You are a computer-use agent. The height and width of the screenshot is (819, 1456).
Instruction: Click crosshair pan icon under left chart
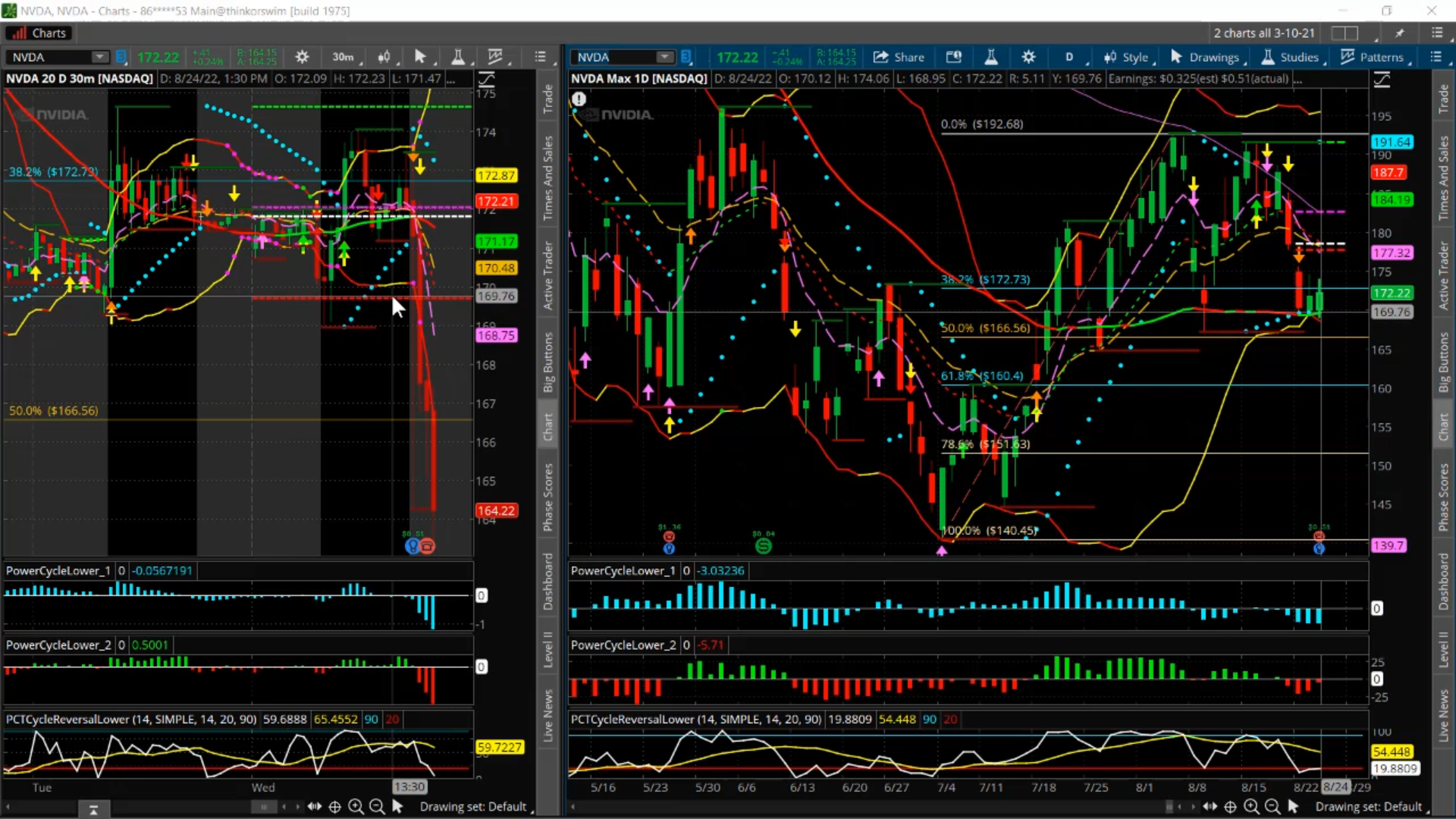click(334, 807)
